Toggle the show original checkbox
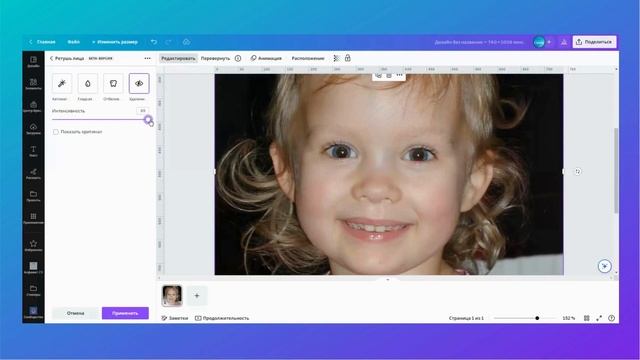The height and width of the screenshot is (360, 640). [x=56, y=132]
